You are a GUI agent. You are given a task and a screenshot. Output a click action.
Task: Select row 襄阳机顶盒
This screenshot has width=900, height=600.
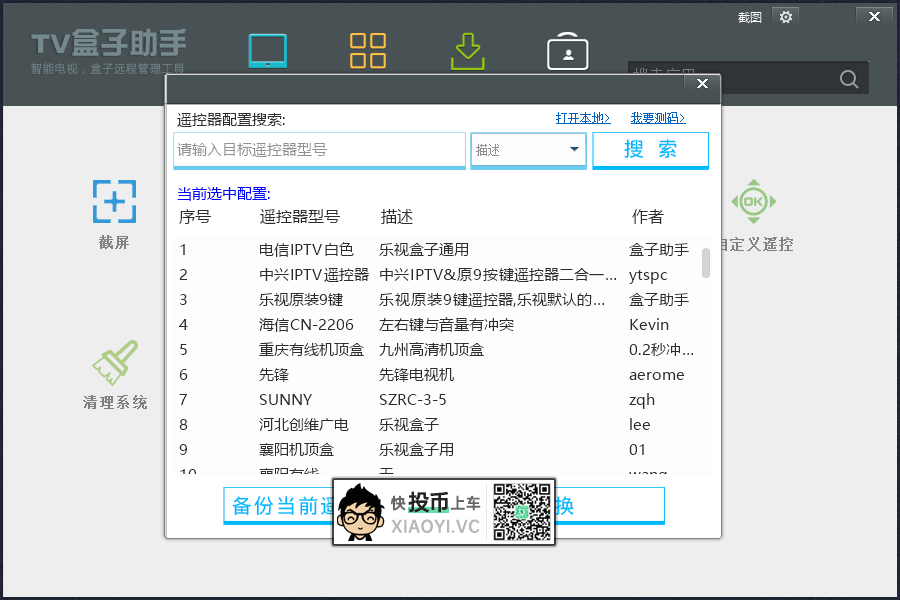(x=436, y=450)
